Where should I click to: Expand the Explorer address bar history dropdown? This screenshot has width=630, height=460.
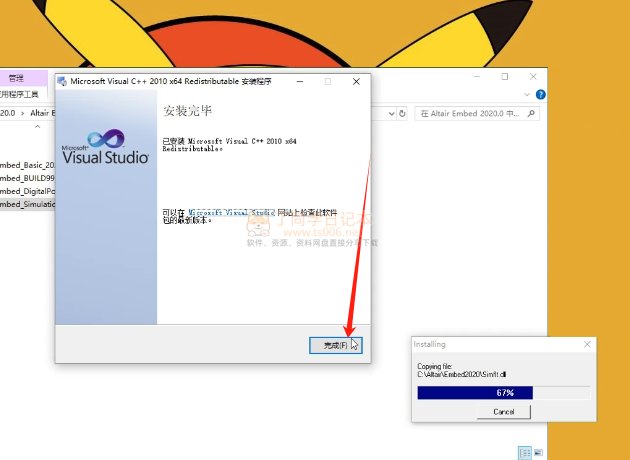[391, 114]
